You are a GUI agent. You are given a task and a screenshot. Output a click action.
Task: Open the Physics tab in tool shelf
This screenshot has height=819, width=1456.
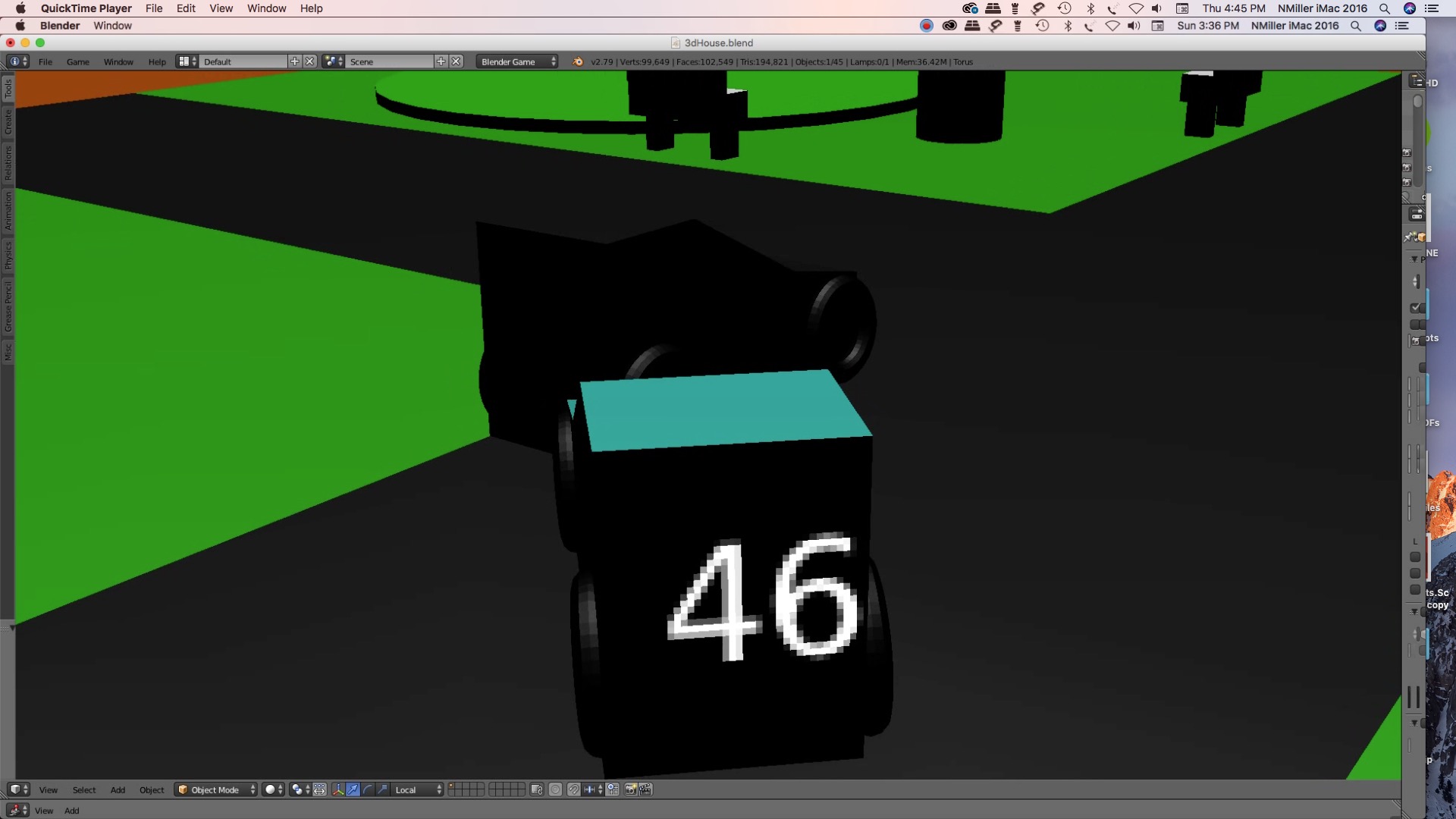click(x=8, y=256)
